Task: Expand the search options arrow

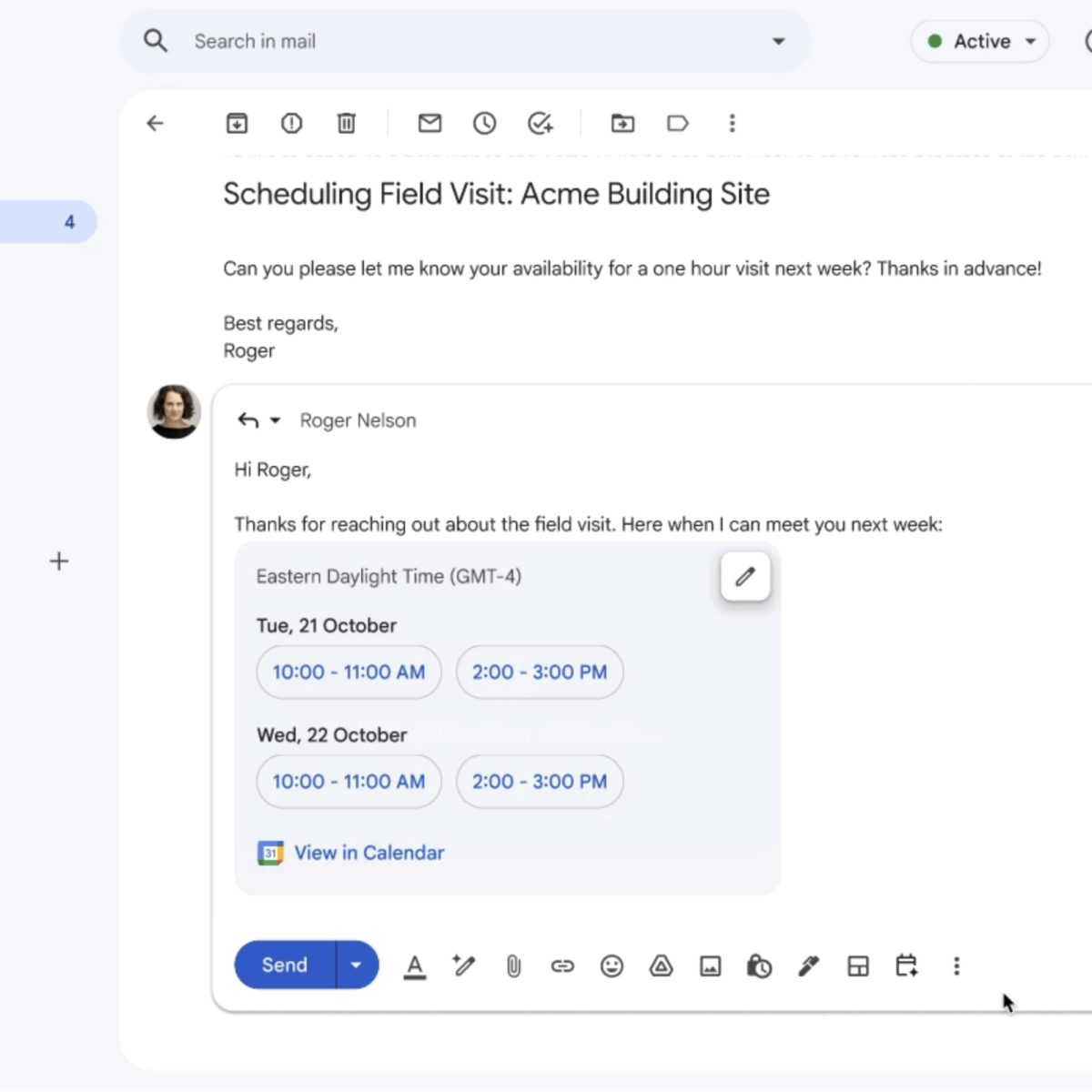Action: (x=778, y=41)
